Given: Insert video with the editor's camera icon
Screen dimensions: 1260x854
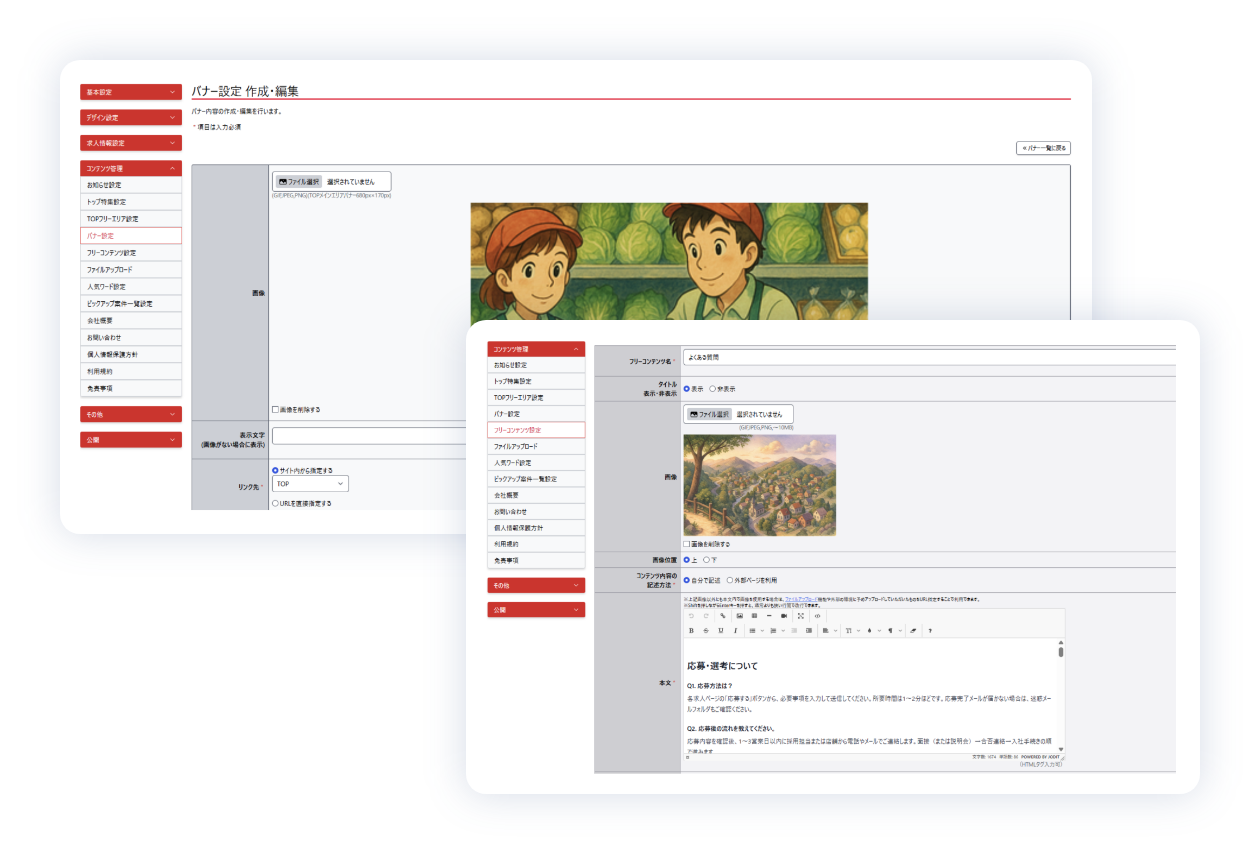Looking at the screenshot, I should [783, 616].
